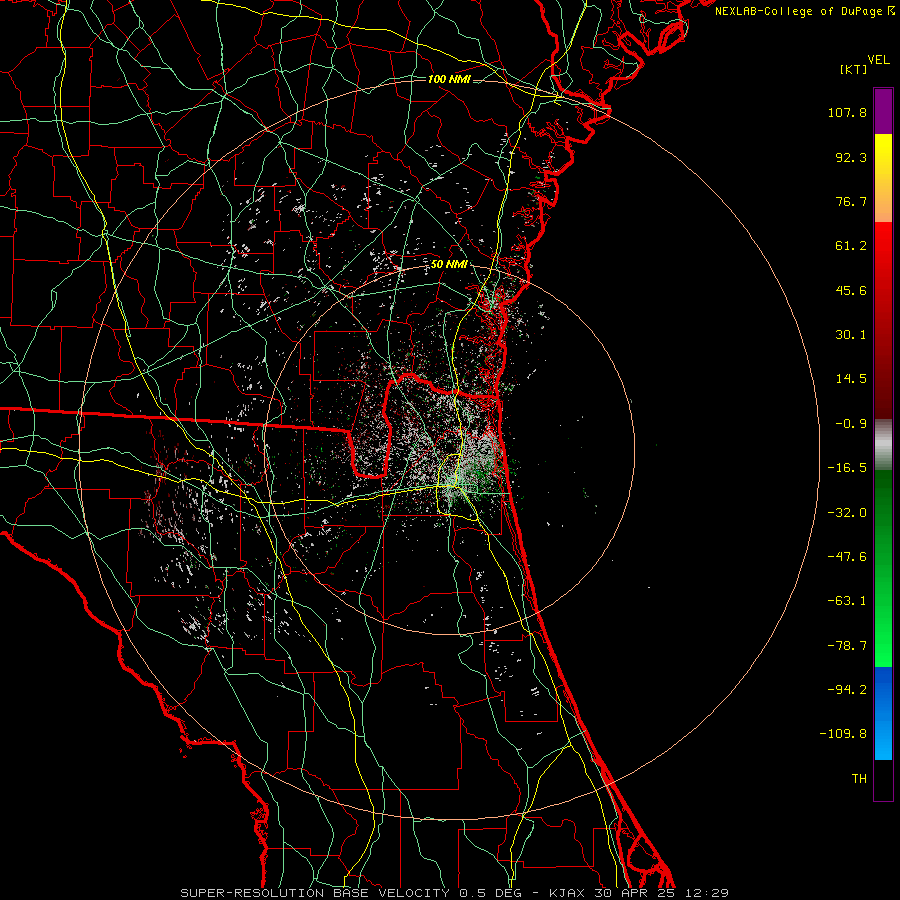Image resolution: width=900 pixels, height=900 pixels.
Task: Click the 100 NMI range ring label
Action: tap(449, 79)
